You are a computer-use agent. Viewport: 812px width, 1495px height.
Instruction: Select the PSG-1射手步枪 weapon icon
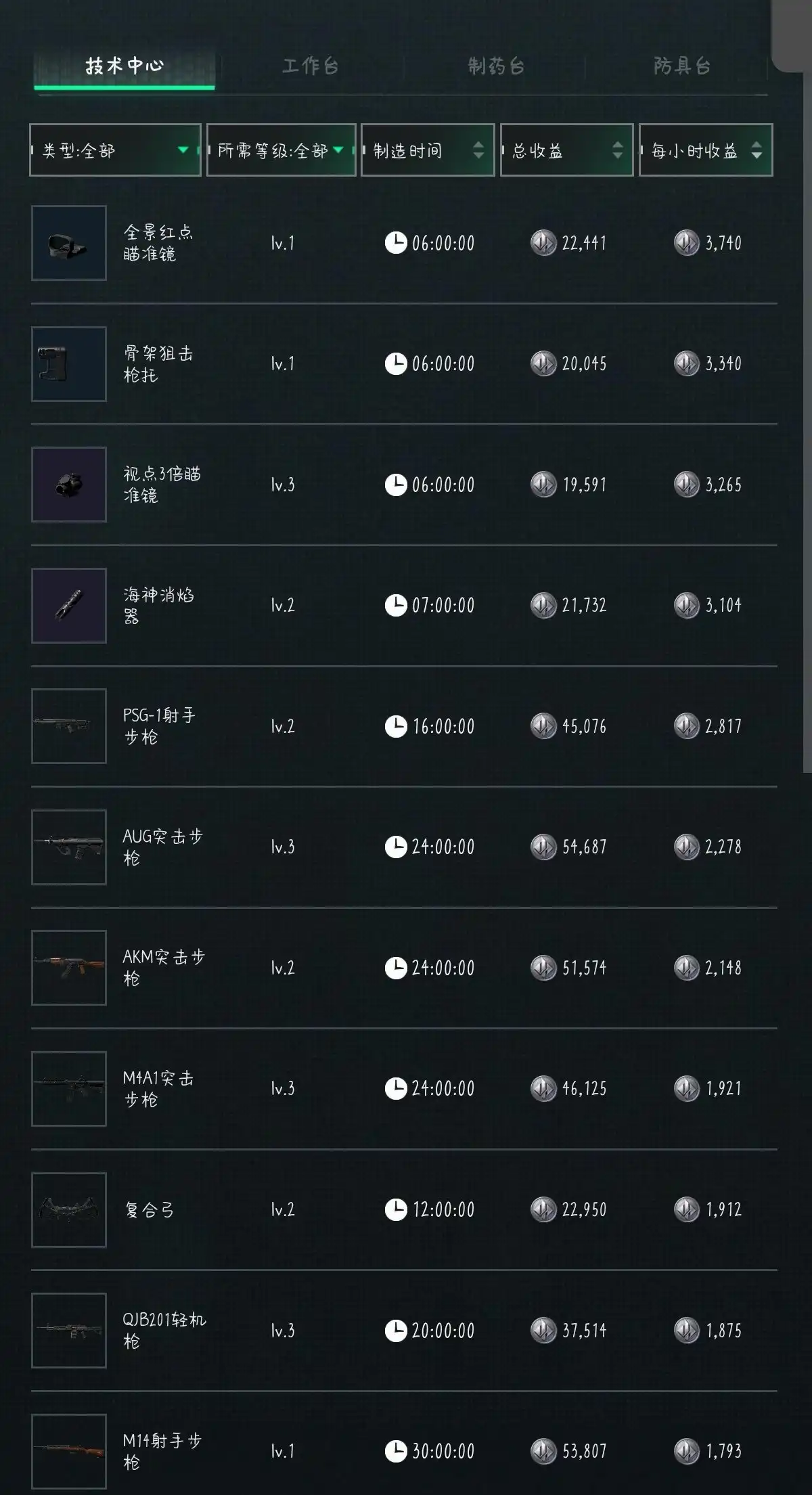pyautogui.click(x=69, y=726)
